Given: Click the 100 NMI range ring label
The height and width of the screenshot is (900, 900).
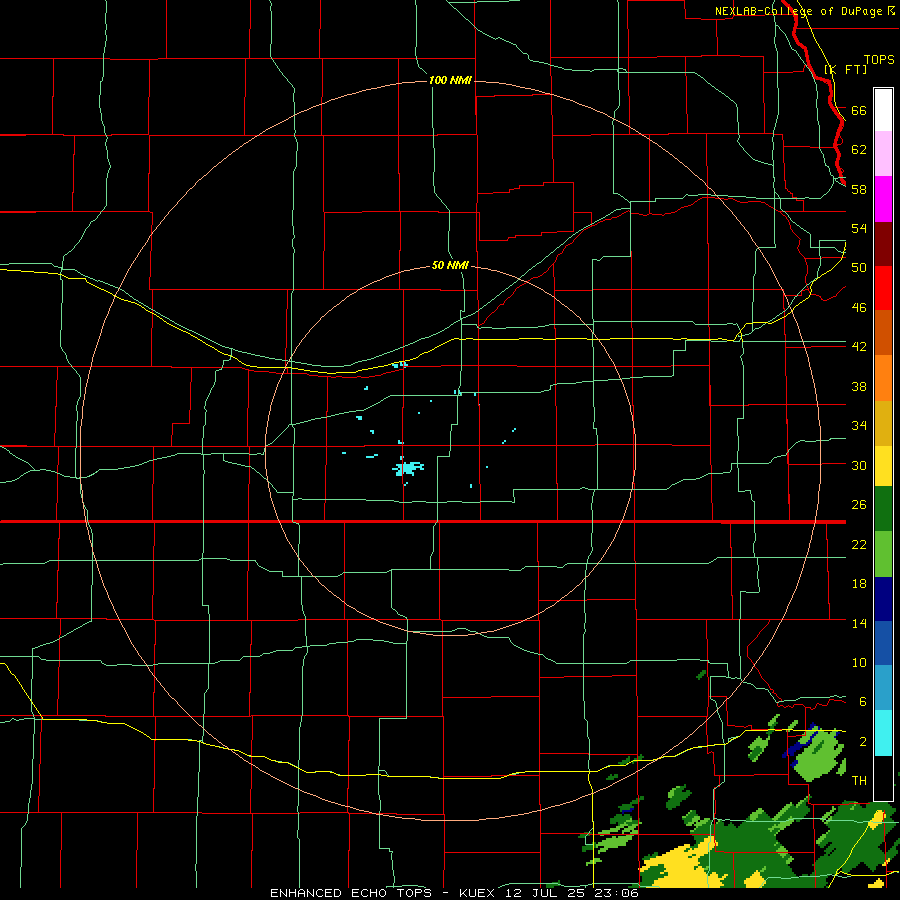Looking at the screenshot, I should point(450,80).
